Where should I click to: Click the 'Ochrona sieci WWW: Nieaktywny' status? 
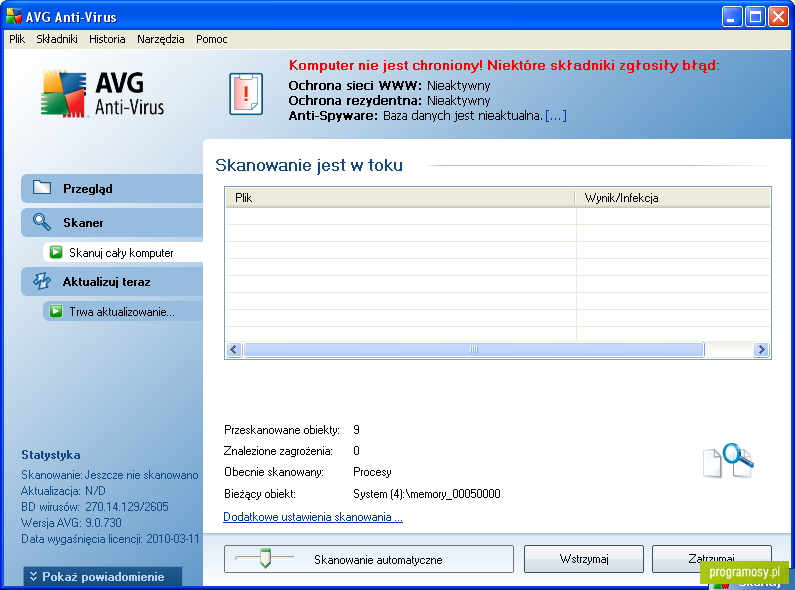click(389, 85)
